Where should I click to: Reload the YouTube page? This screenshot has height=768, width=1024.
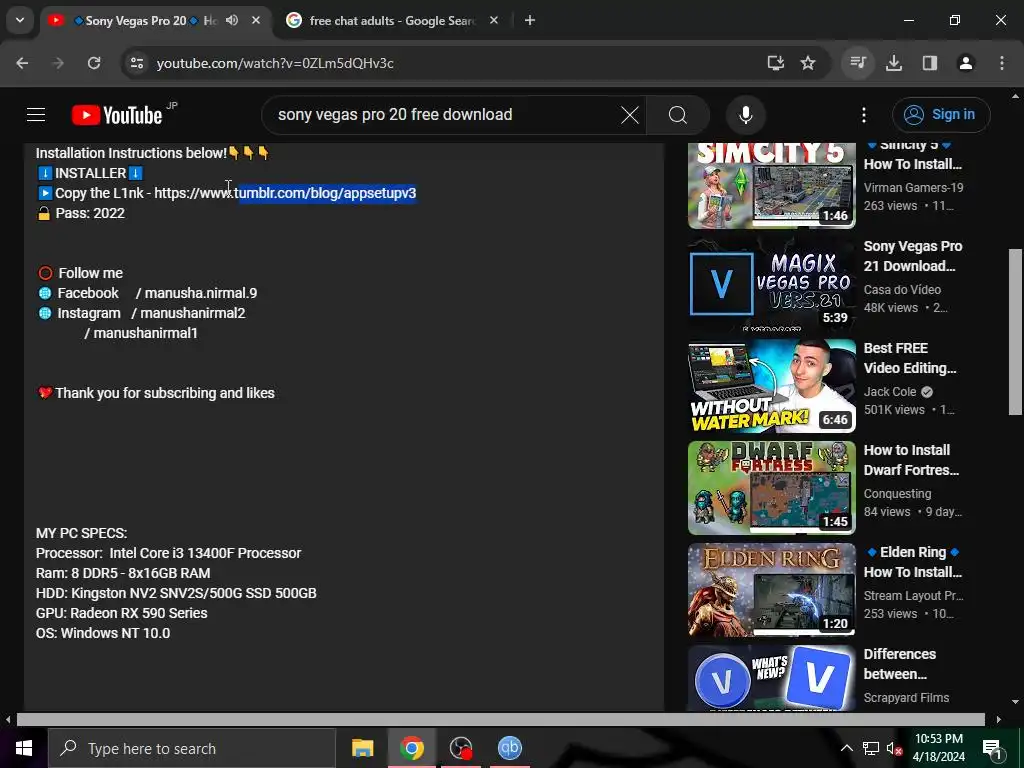tap(94, 63)
